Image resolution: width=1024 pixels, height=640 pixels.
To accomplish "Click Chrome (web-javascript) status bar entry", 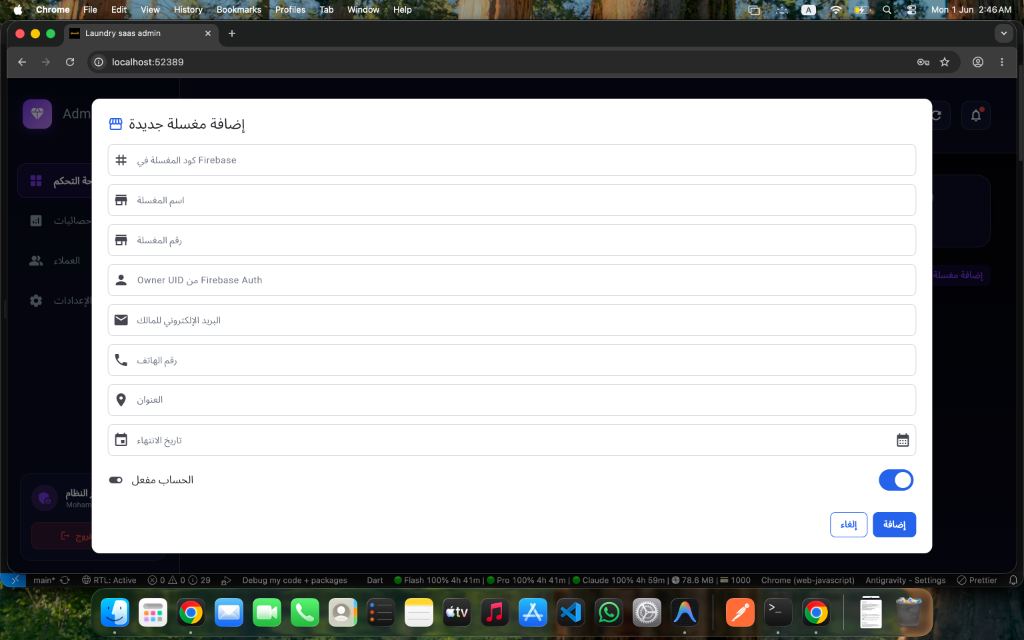I will (x=807, y=580).
